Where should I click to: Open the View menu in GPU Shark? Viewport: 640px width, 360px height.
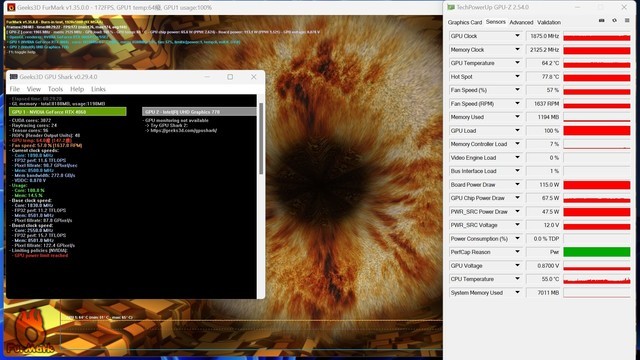[x=34, y=89]
